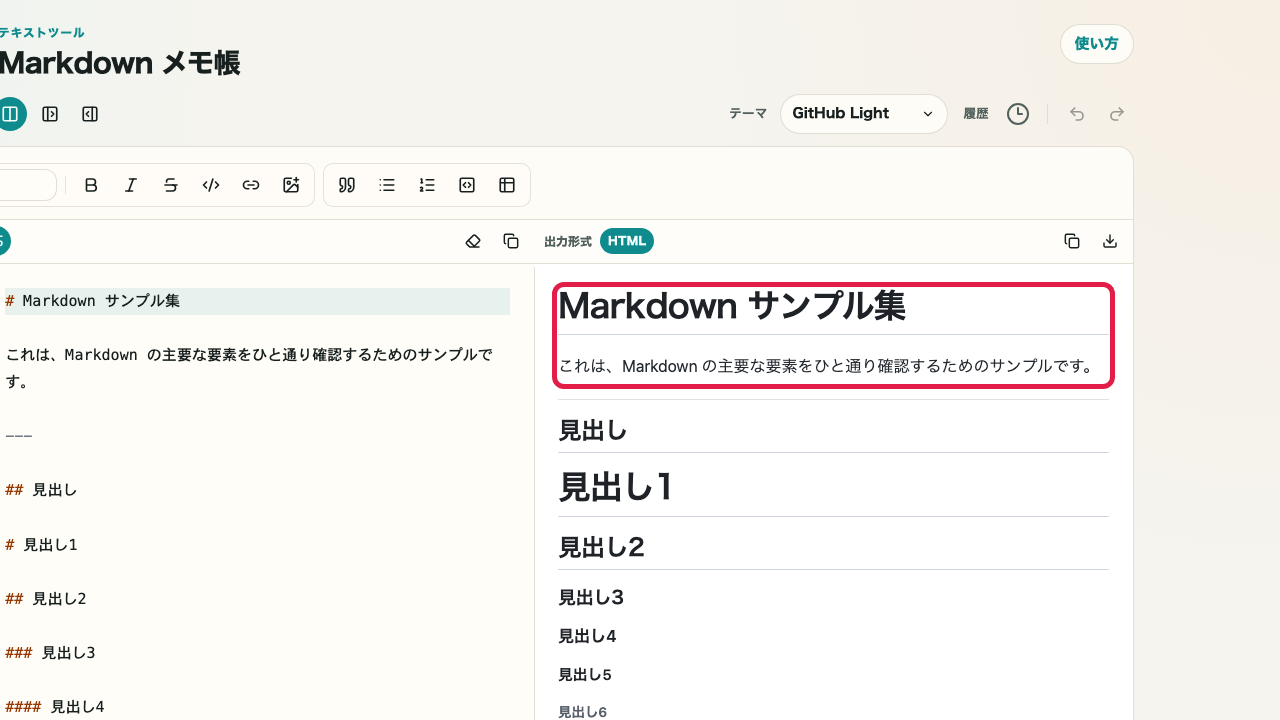The height and width of the screenshot is (720, 1280).
Task: Show the preview-only layout
Action: (90, 114)
